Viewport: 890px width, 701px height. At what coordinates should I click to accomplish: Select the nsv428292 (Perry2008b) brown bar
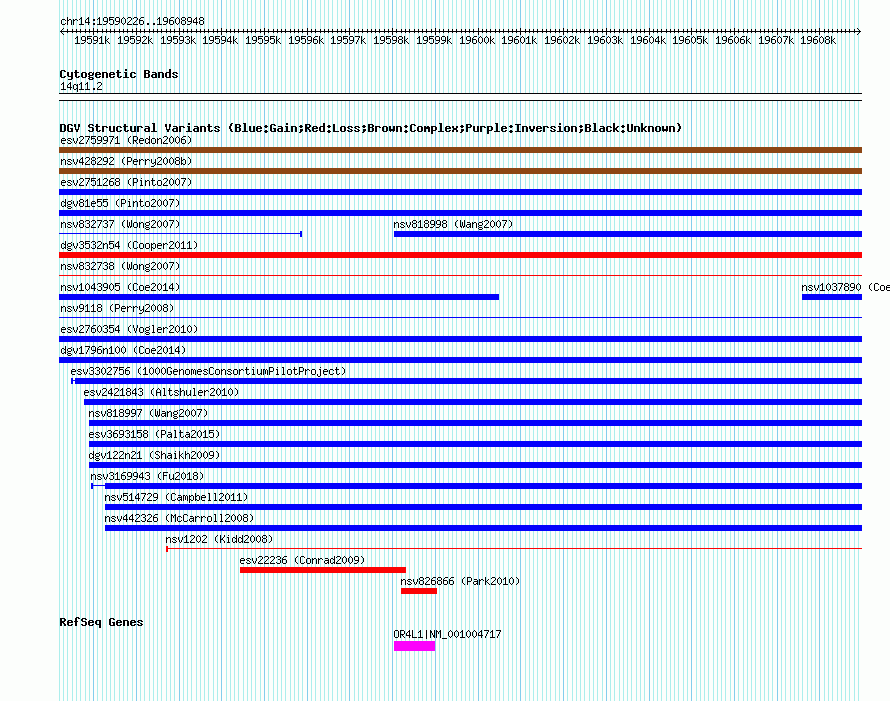point(460,171)
